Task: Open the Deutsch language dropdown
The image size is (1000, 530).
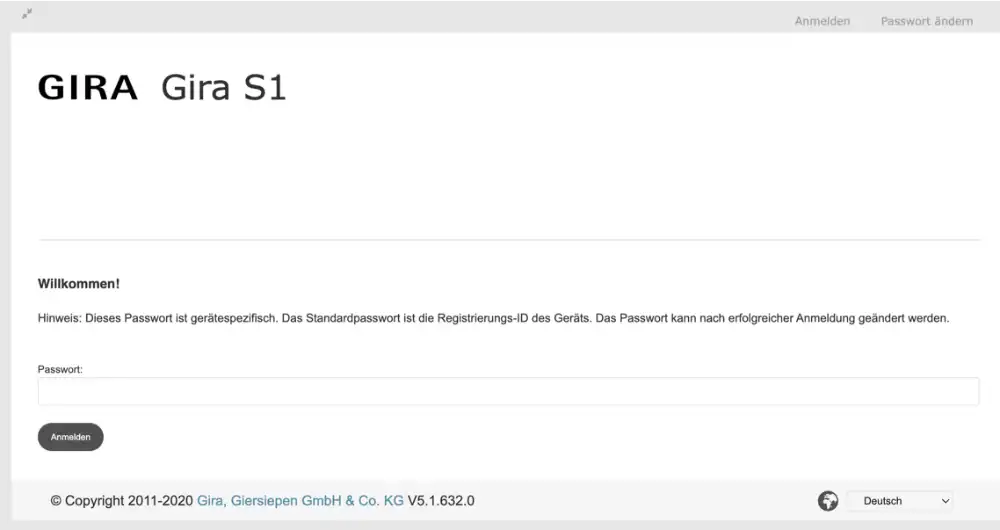Action: tap(900, 501)
